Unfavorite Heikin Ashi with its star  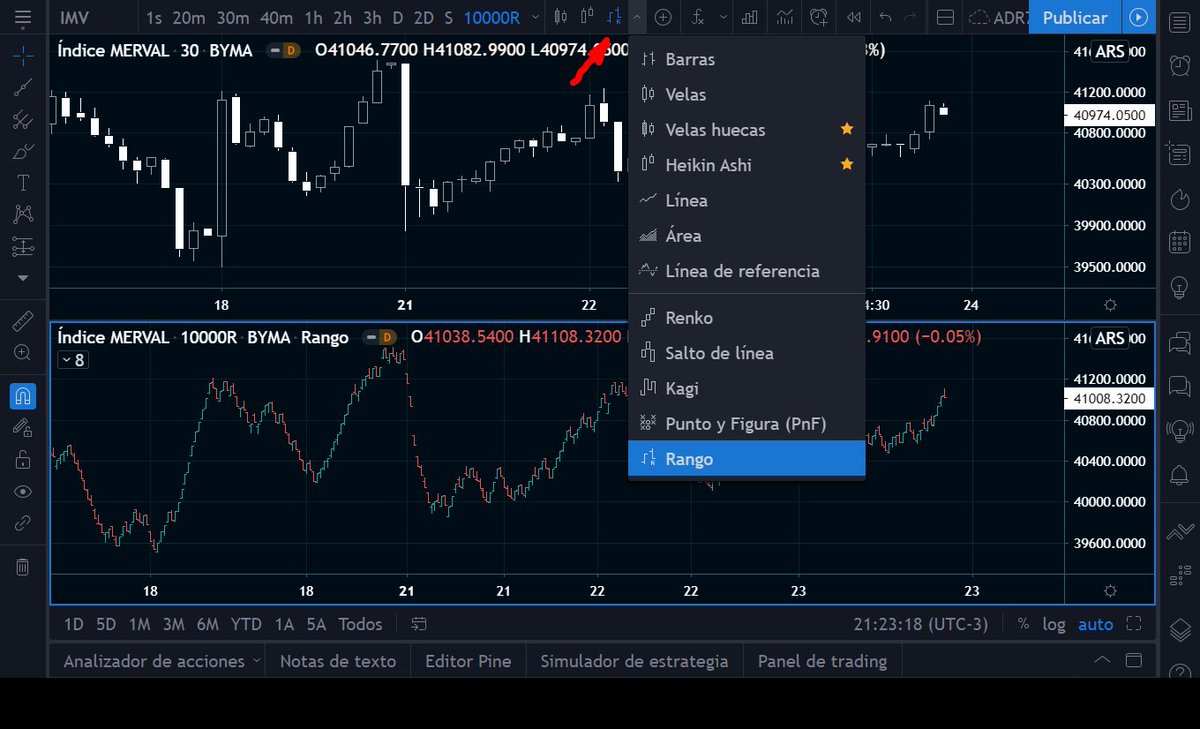[847, 164]
